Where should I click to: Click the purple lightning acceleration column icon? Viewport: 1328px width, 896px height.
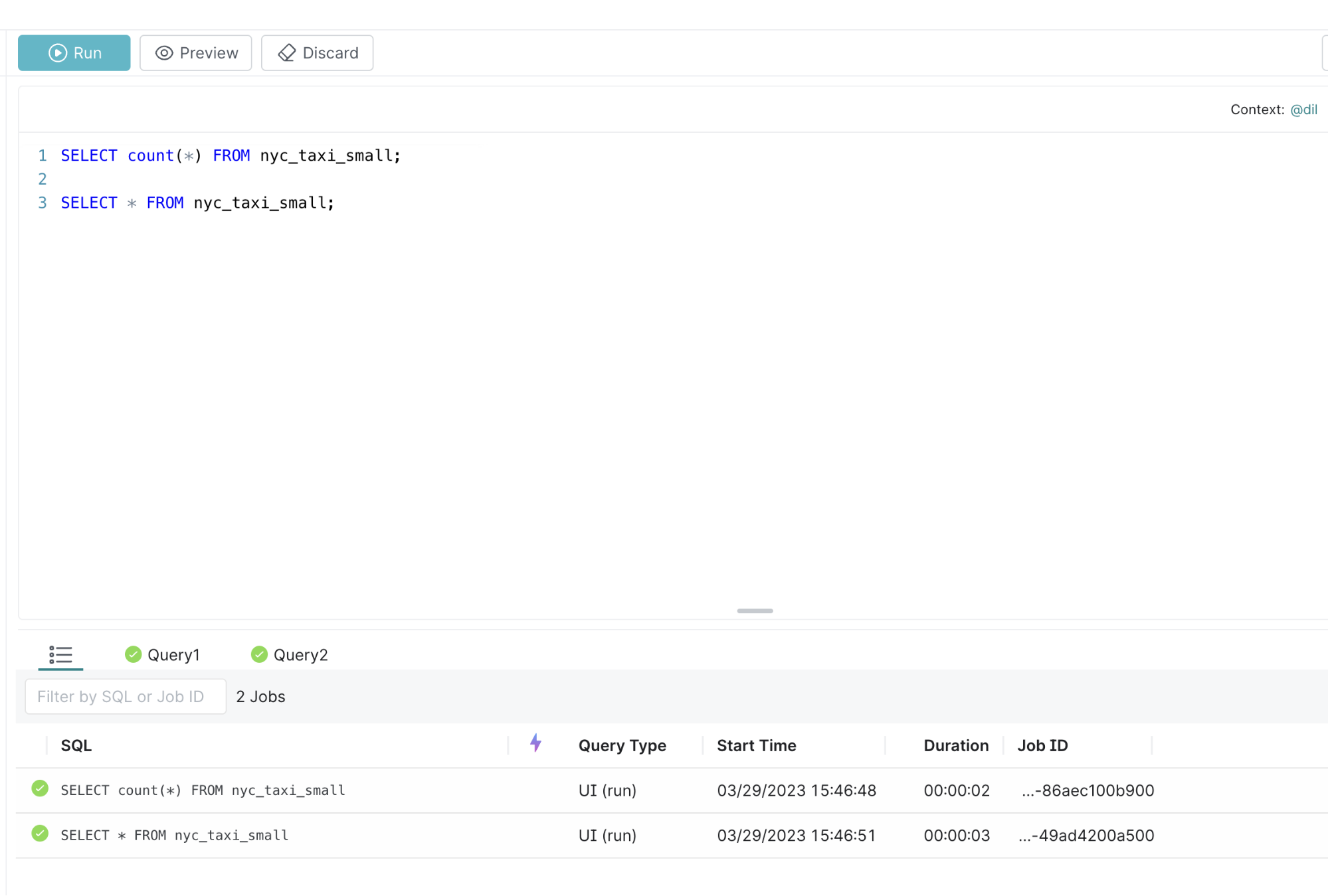[x=535, y=745]
